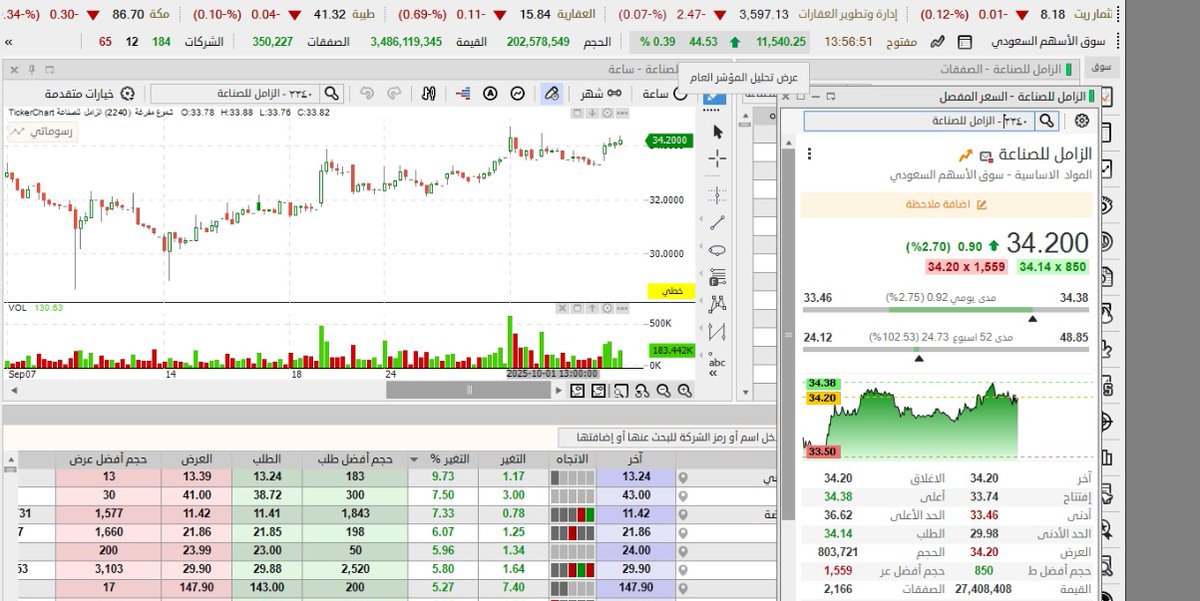This screenshot has width=1200, height=601.
Task: Switch to the سوق tab
Action: pos(1103,67)
